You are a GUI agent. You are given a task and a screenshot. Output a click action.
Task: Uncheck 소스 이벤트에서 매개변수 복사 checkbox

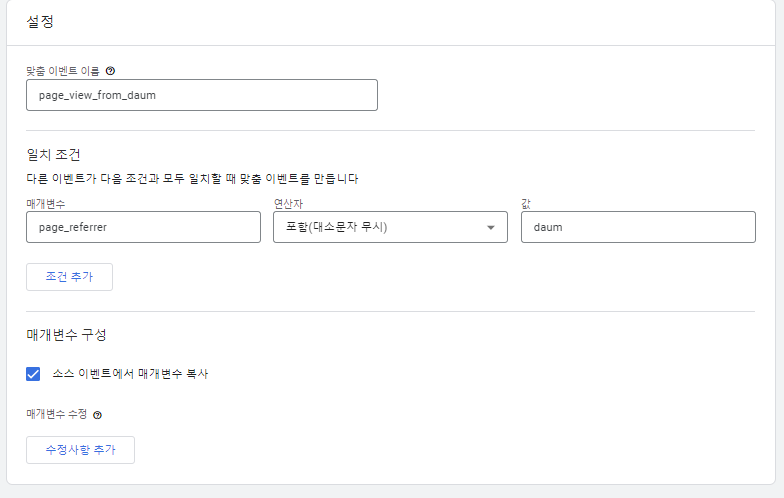coord(33,374)
